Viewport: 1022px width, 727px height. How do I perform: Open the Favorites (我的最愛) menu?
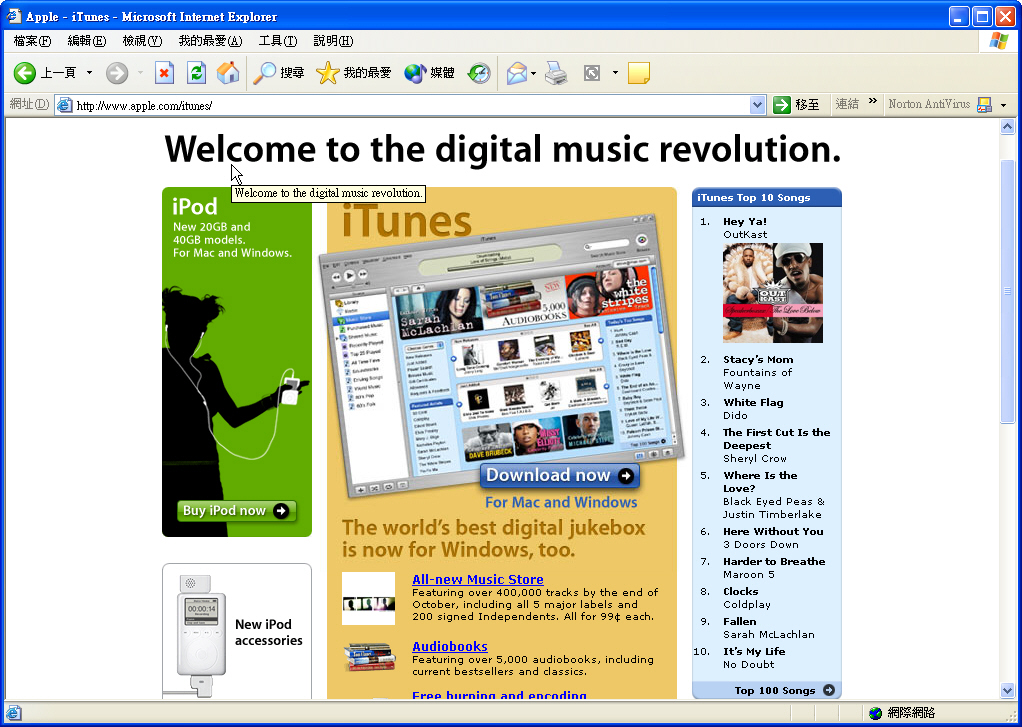[211, 41]
